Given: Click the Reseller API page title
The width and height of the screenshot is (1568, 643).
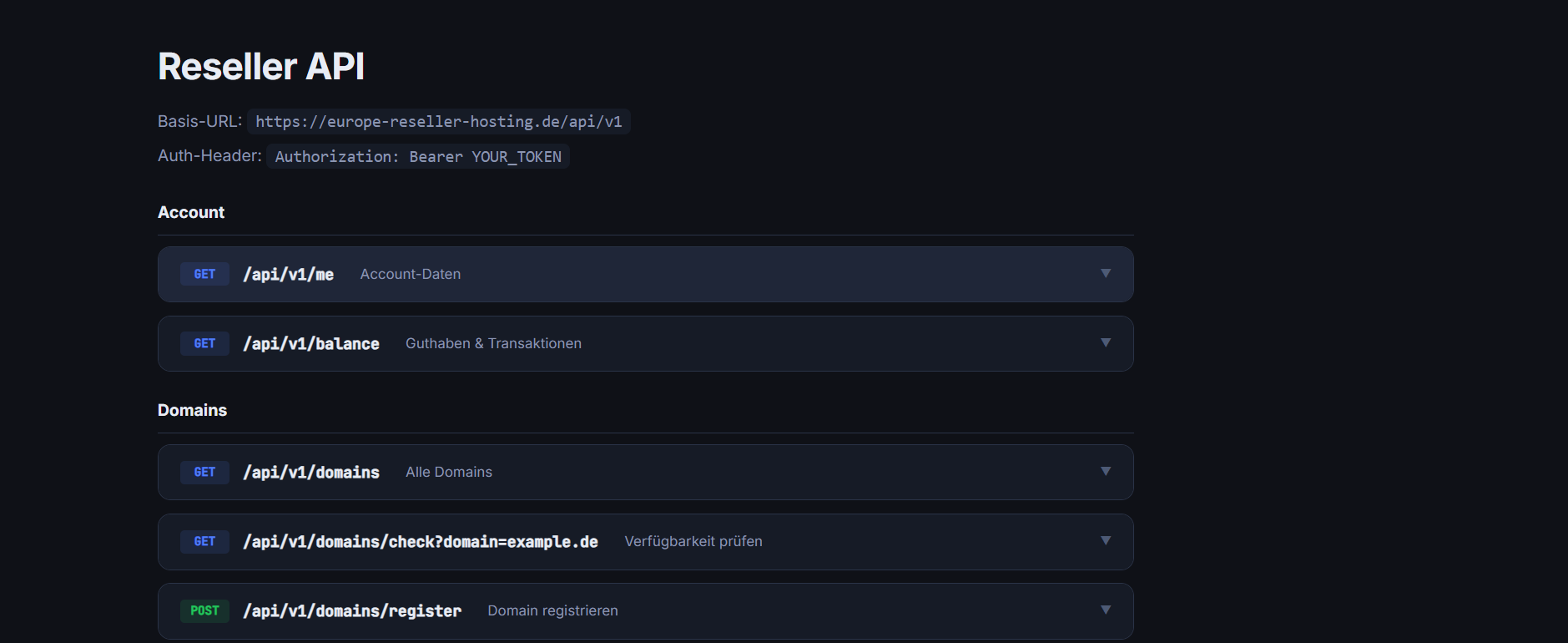Looking at the screenshot, I should (261, 67).
